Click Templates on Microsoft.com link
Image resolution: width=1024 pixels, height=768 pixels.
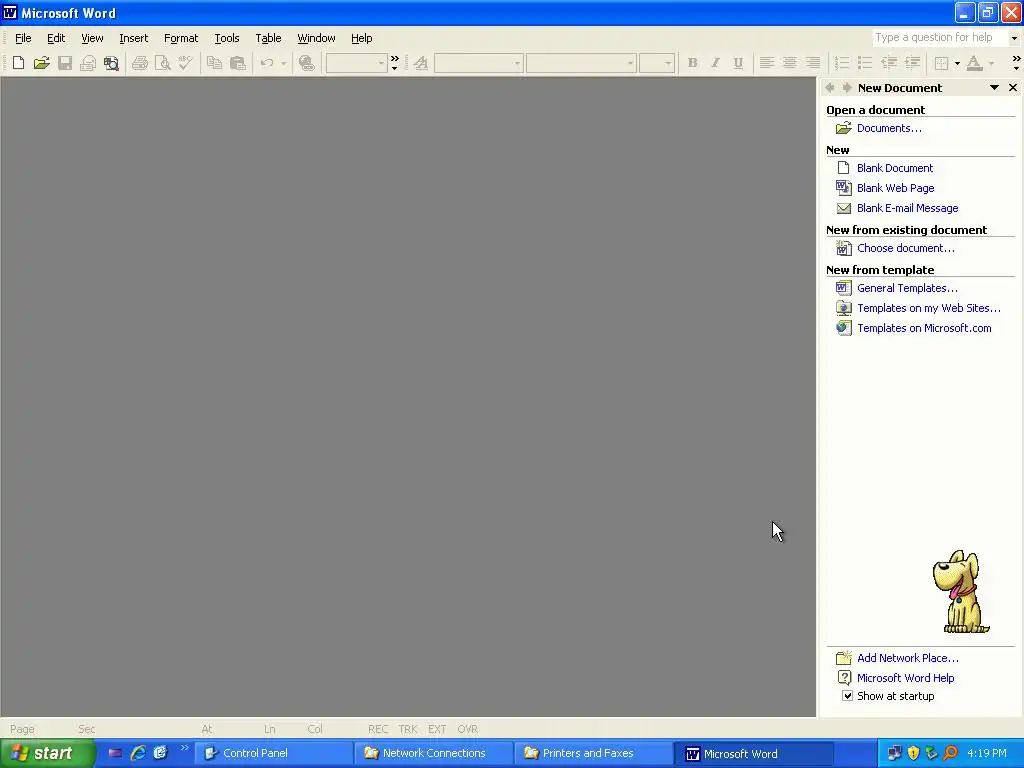coord(924,328)
